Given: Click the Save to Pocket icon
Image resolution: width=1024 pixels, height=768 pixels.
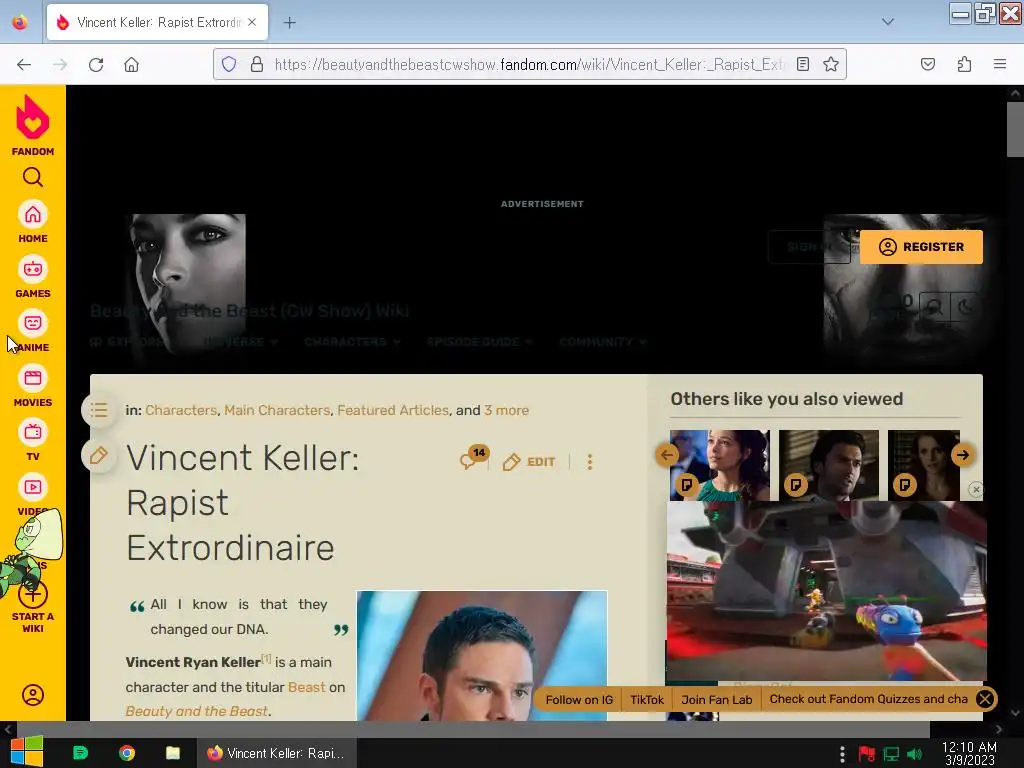Looking at the screenshot, I should (927, 64).
